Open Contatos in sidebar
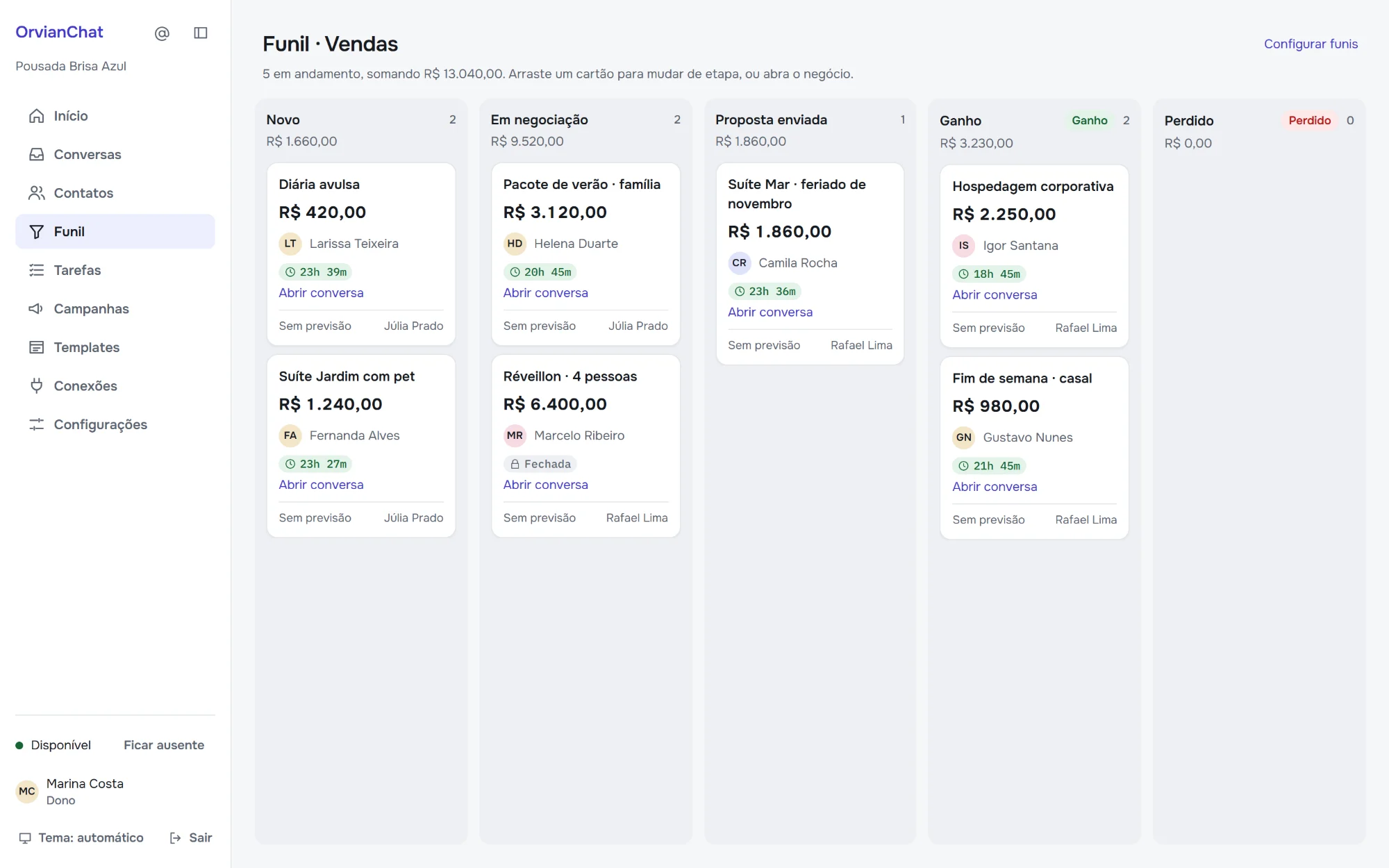 click(115, 193)
